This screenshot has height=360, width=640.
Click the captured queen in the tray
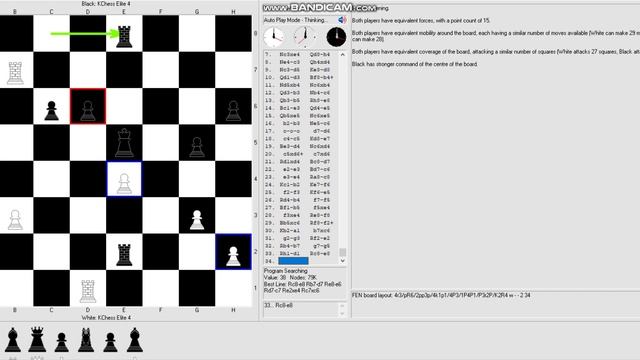(x=37, y=339)
